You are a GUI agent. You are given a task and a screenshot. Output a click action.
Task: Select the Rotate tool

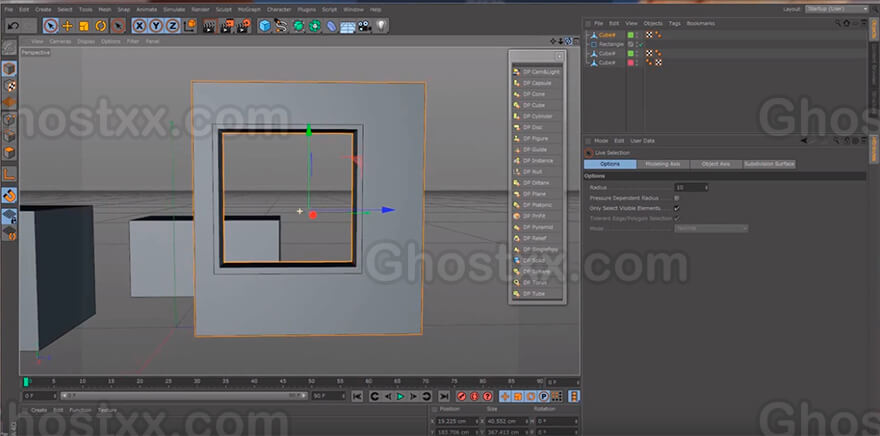click(x=101, y=26)
